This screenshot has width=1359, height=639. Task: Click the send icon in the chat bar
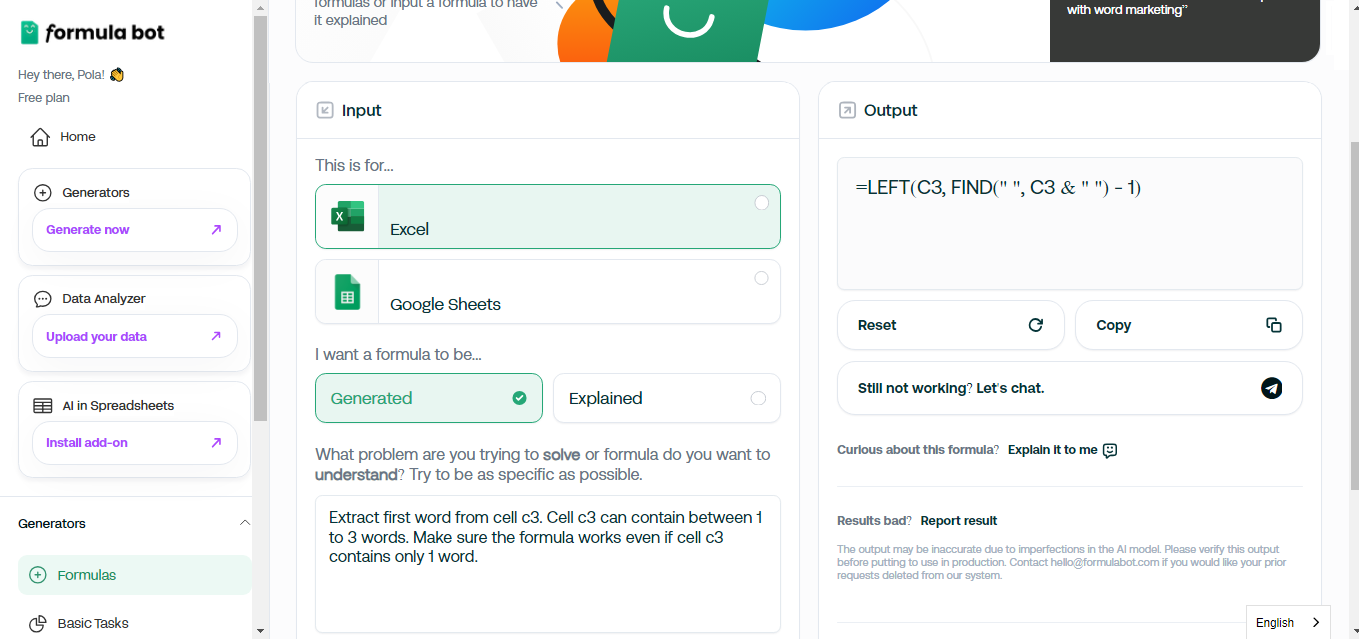tap(1271, 388)
